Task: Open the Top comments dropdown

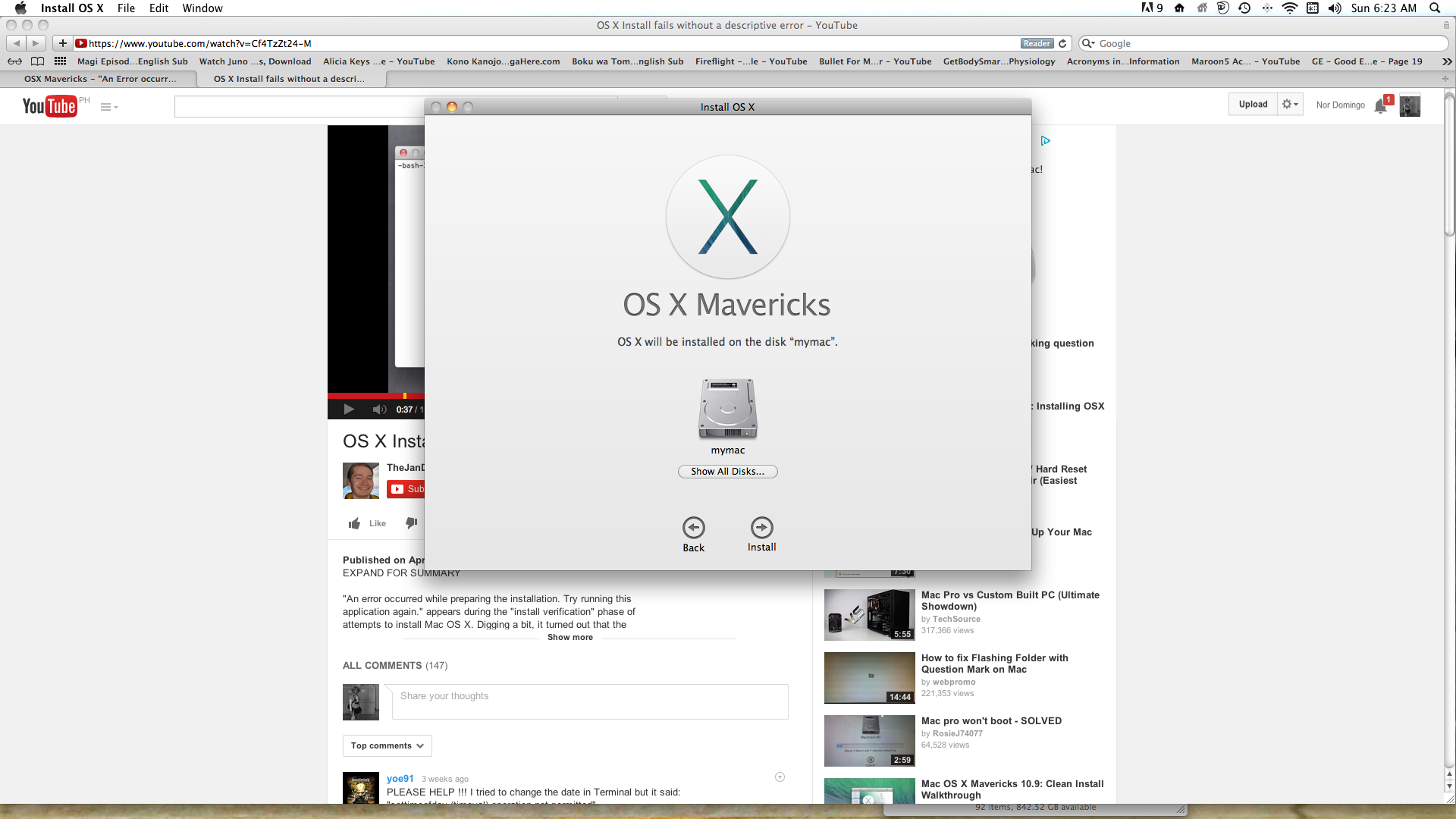Action: tap(387, 745)
